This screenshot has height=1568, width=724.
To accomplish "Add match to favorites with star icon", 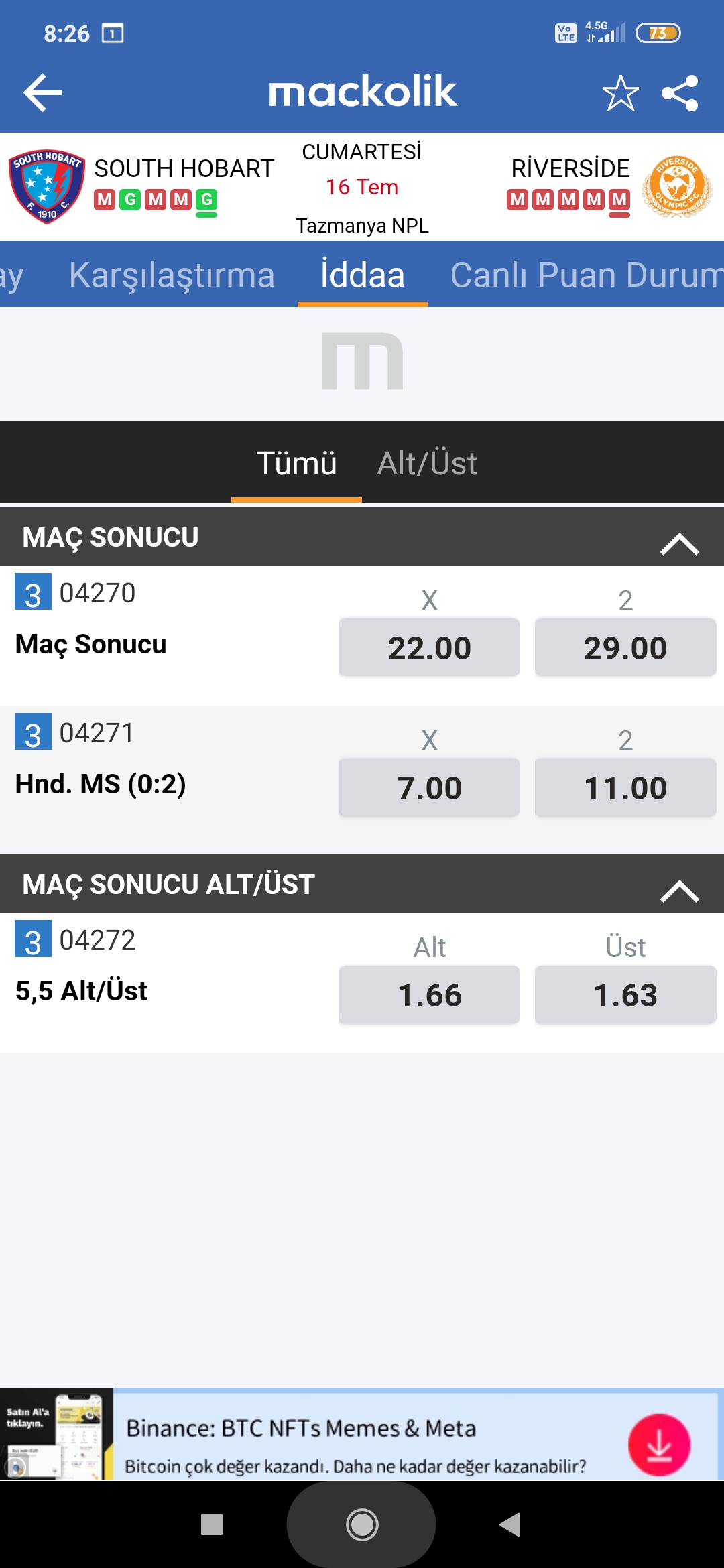I will coord(620,92).
